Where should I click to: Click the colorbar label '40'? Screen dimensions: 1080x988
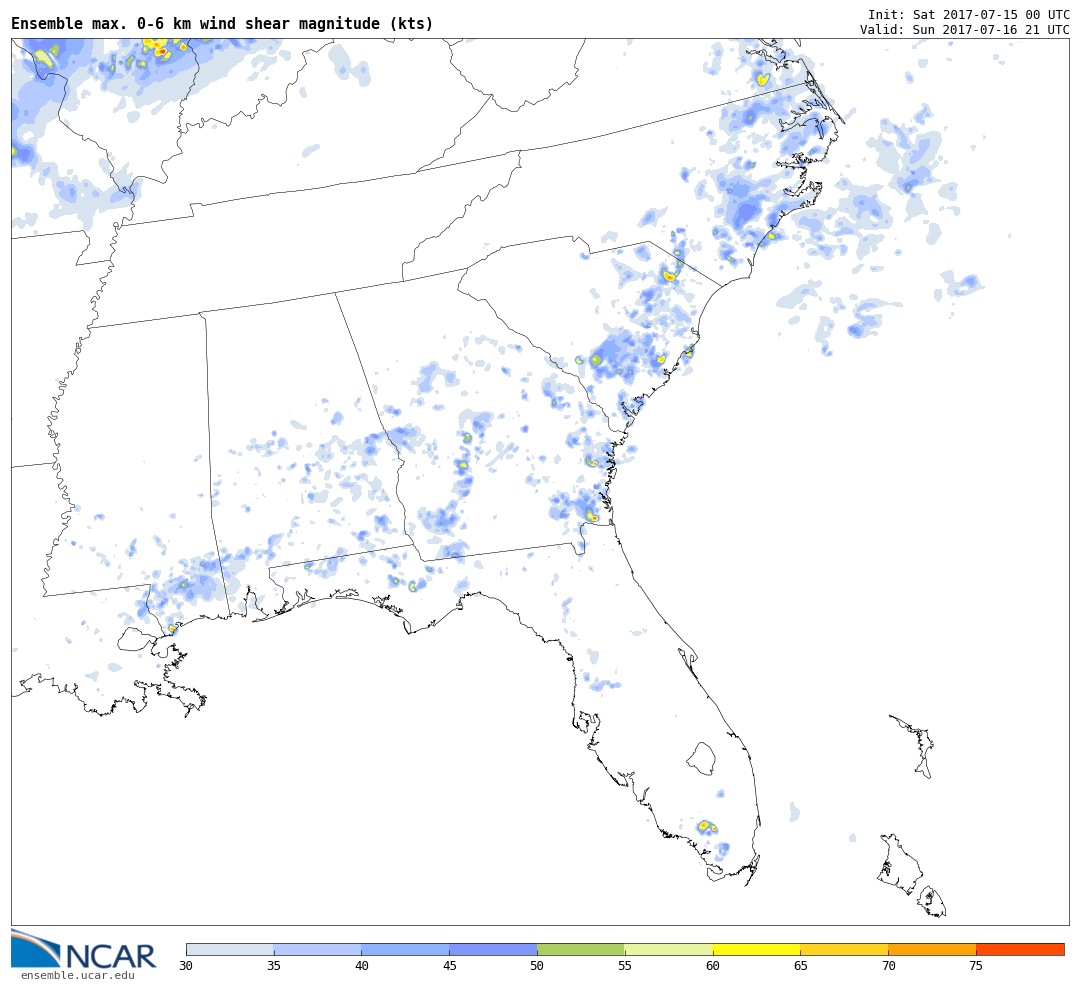(x=362, y=966)
